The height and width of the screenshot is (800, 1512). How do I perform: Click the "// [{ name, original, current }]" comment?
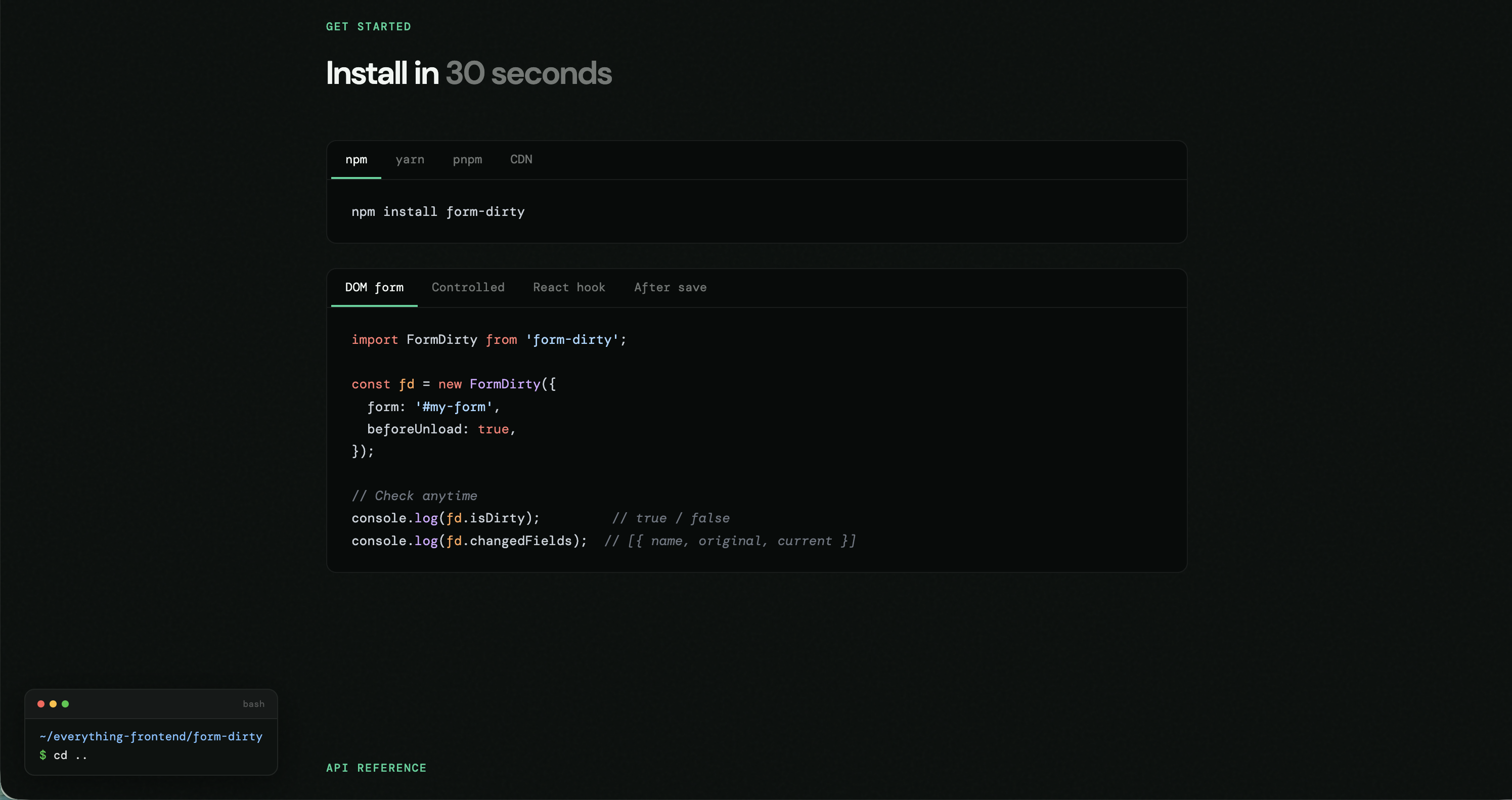[x=730, y=541]
